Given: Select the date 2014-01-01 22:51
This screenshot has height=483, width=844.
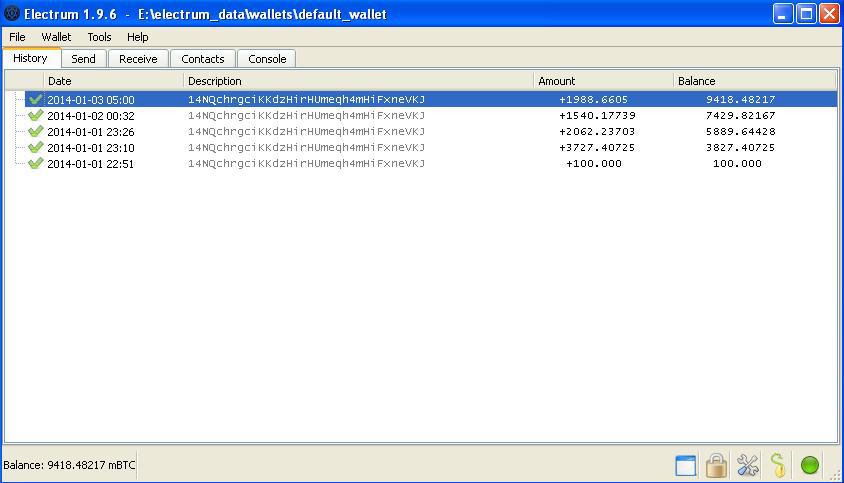Looking at the screenshot, I should (x=90, y=164).
